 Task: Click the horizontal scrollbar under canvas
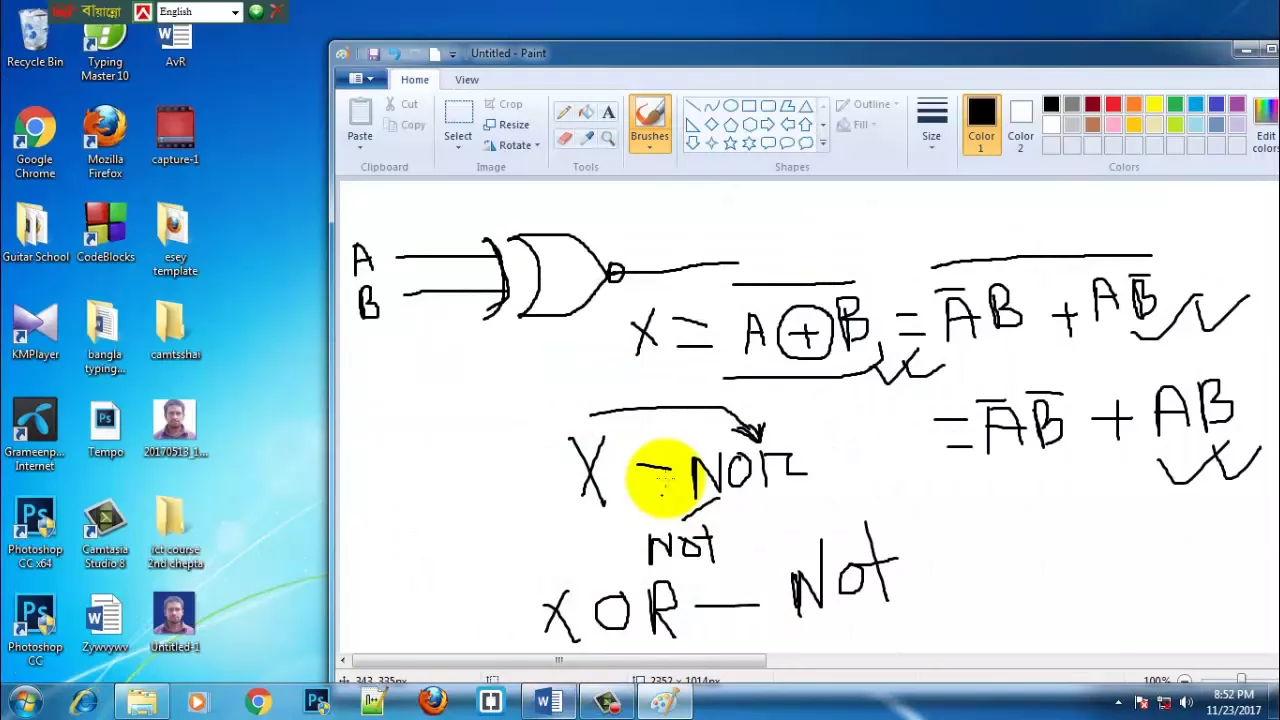(x=559, y=660)
